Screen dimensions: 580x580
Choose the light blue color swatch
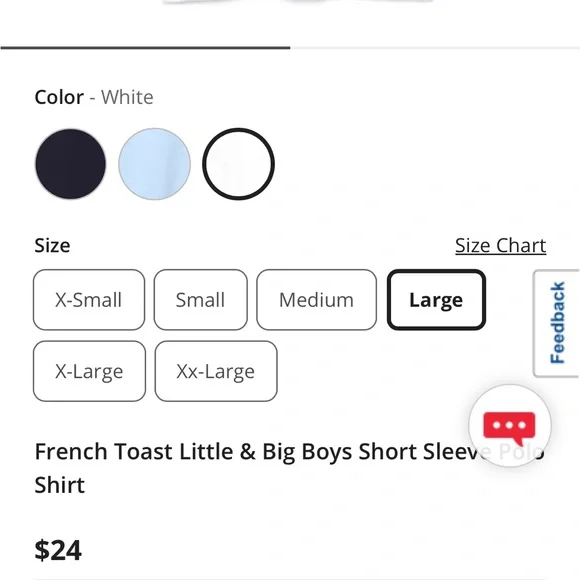[154, 164]
